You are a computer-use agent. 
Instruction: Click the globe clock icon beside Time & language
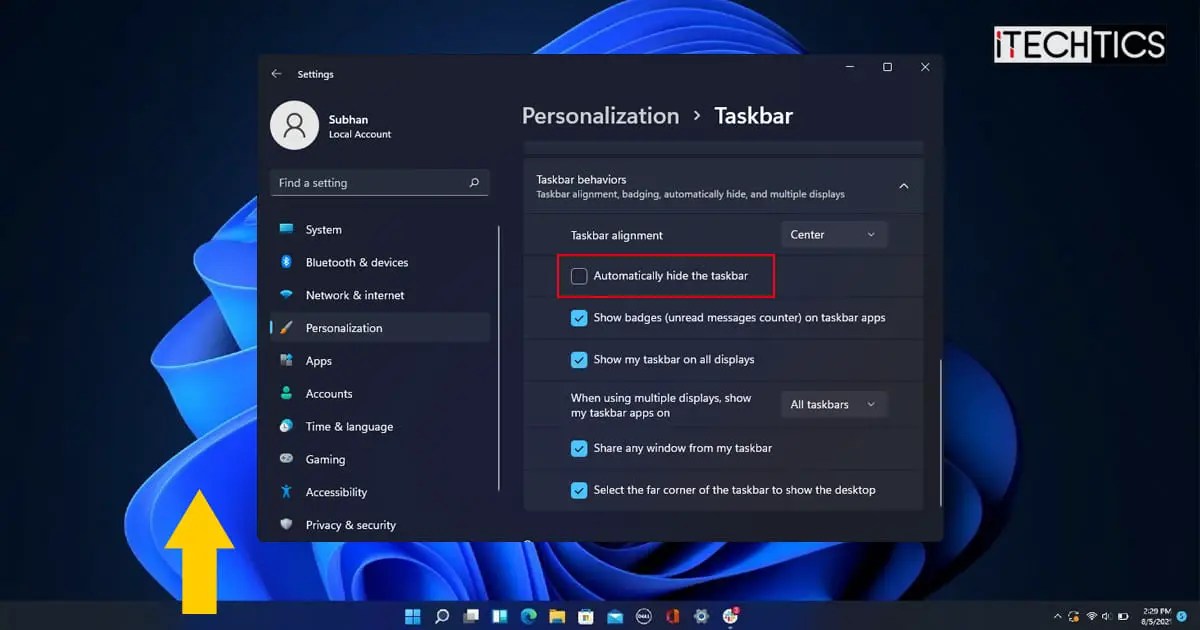click(x=286, y=426)
